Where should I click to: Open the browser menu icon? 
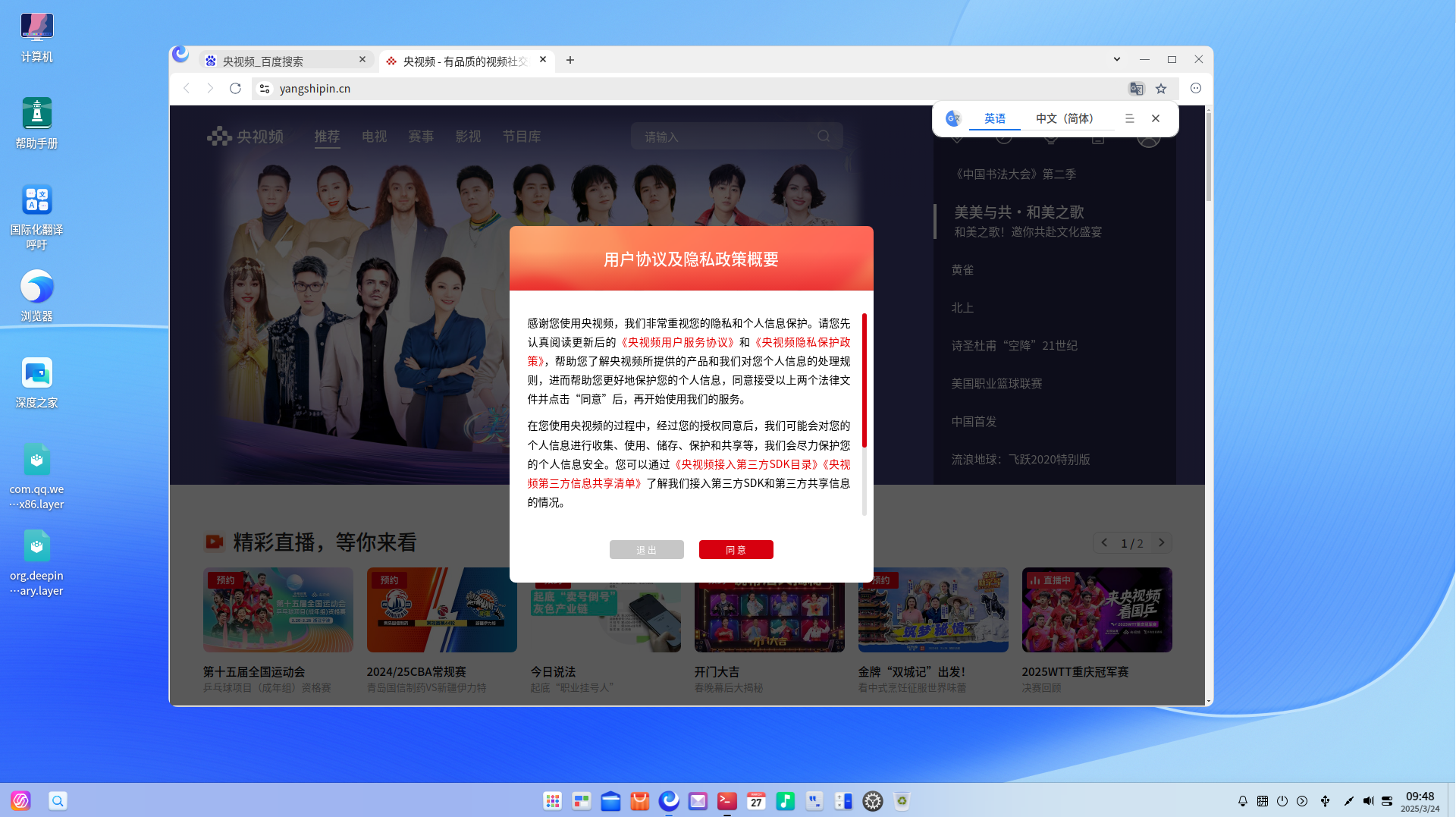tap(1196, 89)
